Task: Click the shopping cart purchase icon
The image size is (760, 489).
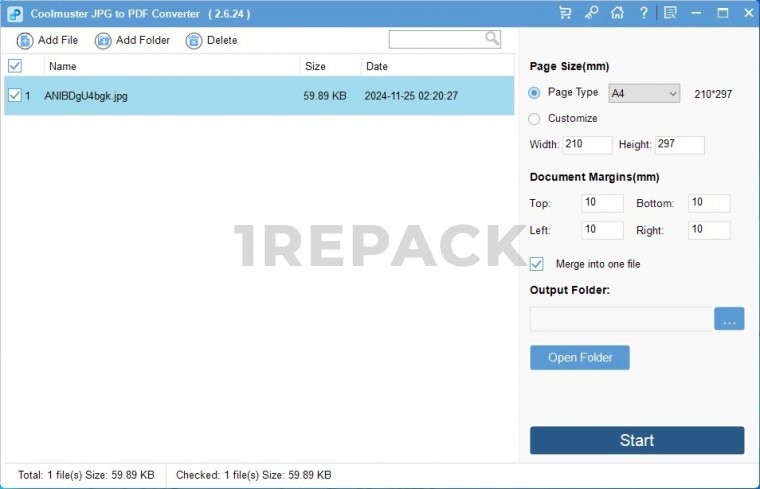Action: pos(565,13)
